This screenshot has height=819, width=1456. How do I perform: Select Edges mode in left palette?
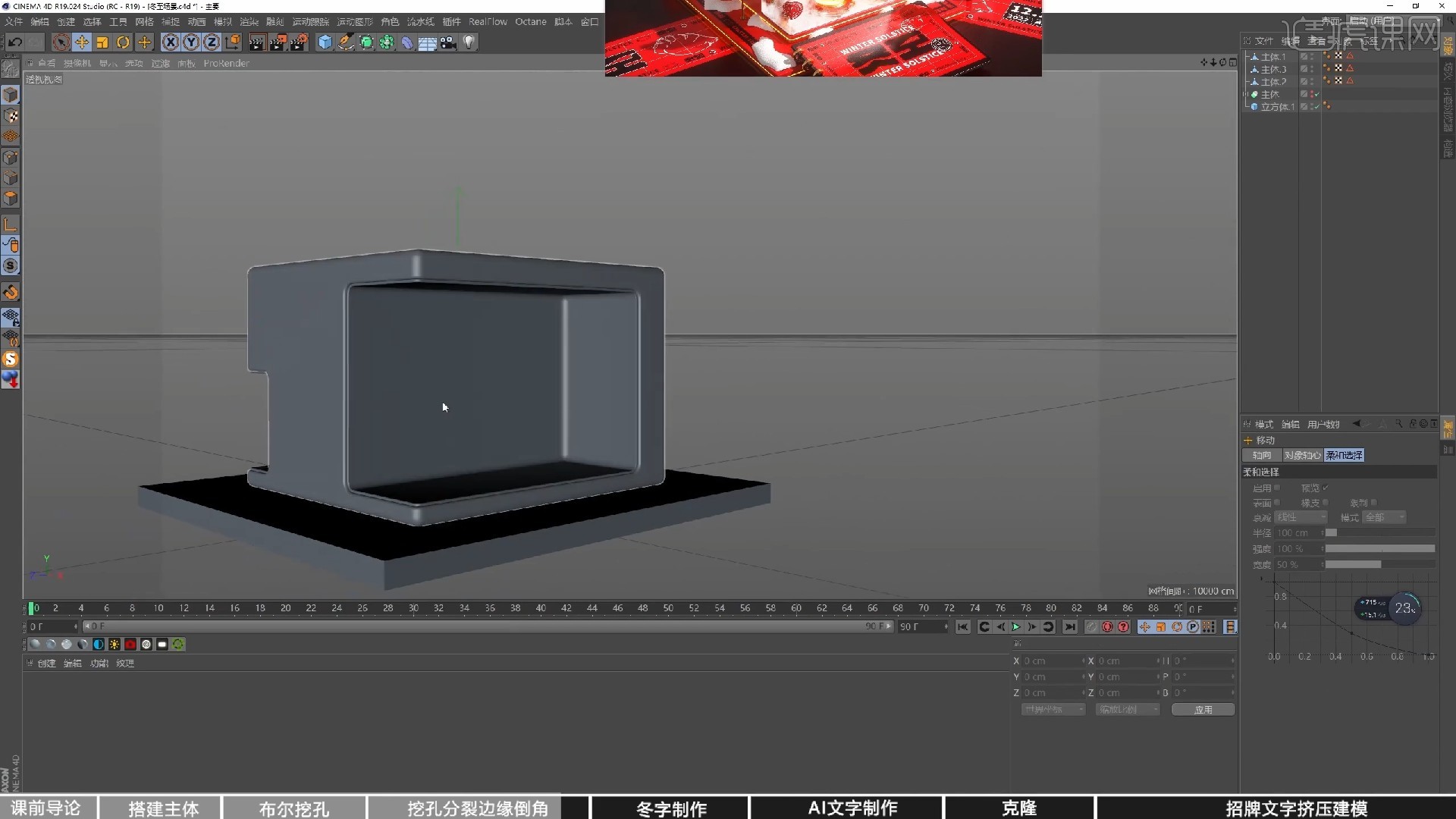pyautogui.click(x=11, y=178)
